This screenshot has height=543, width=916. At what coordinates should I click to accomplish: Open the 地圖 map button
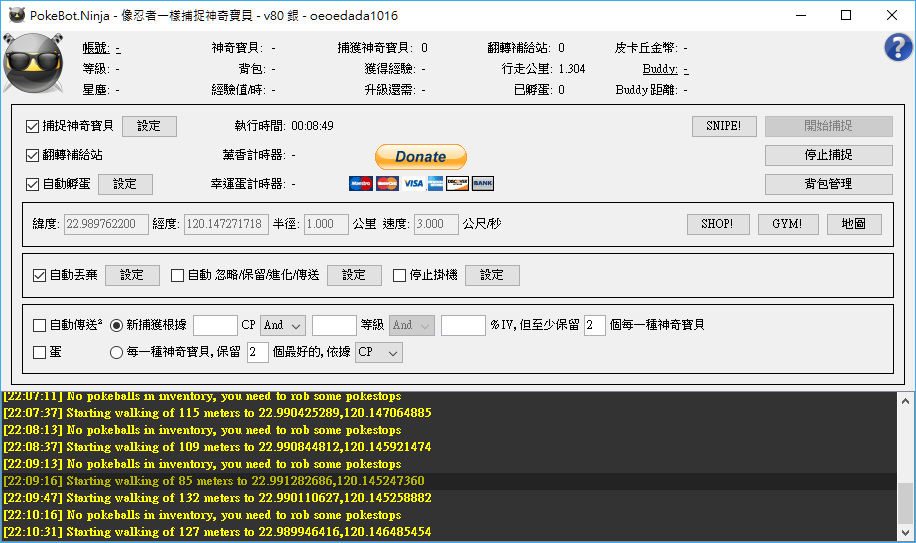[854, 224]
